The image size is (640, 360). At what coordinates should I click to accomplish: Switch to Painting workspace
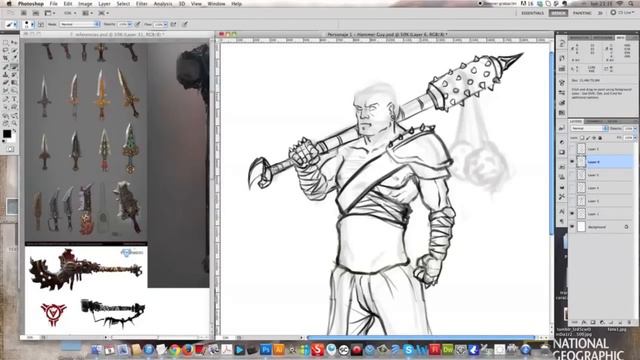coord(582,13)
